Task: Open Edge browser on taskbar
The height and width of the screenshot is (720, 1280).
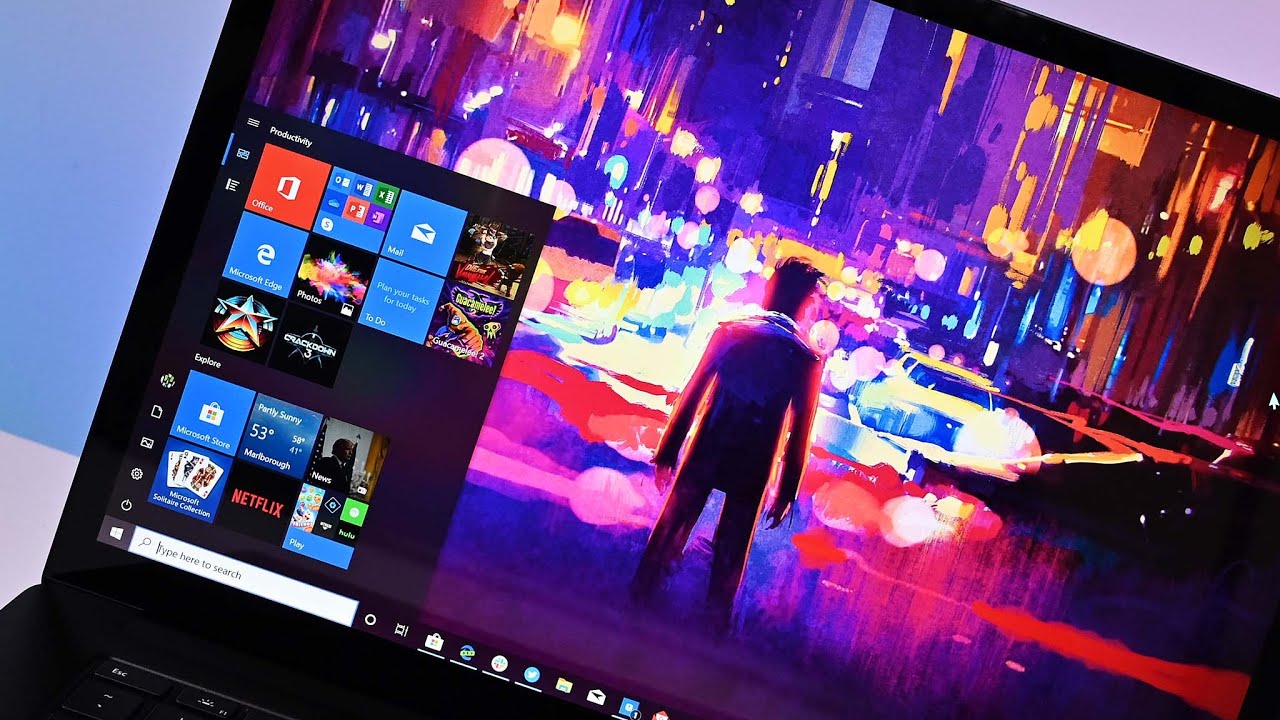Action: coord(467,652)
